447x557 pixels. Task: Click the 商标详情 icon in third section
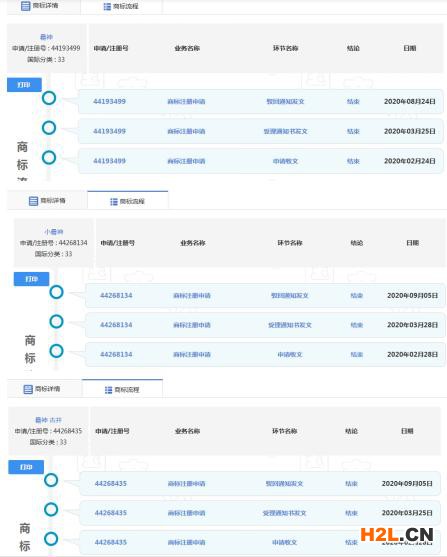tap(28, 389)
